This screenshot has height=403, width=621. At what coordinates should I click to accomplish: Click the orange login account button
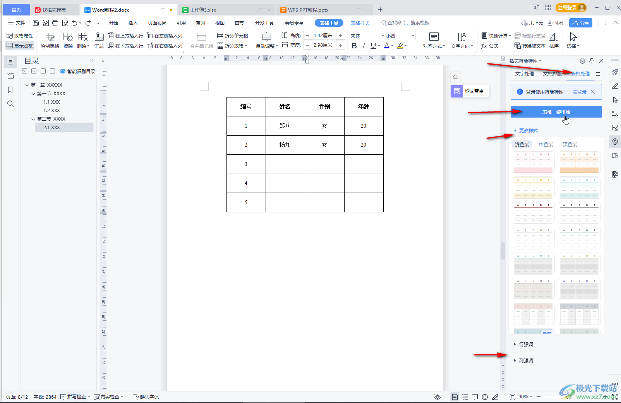(570, 8)
